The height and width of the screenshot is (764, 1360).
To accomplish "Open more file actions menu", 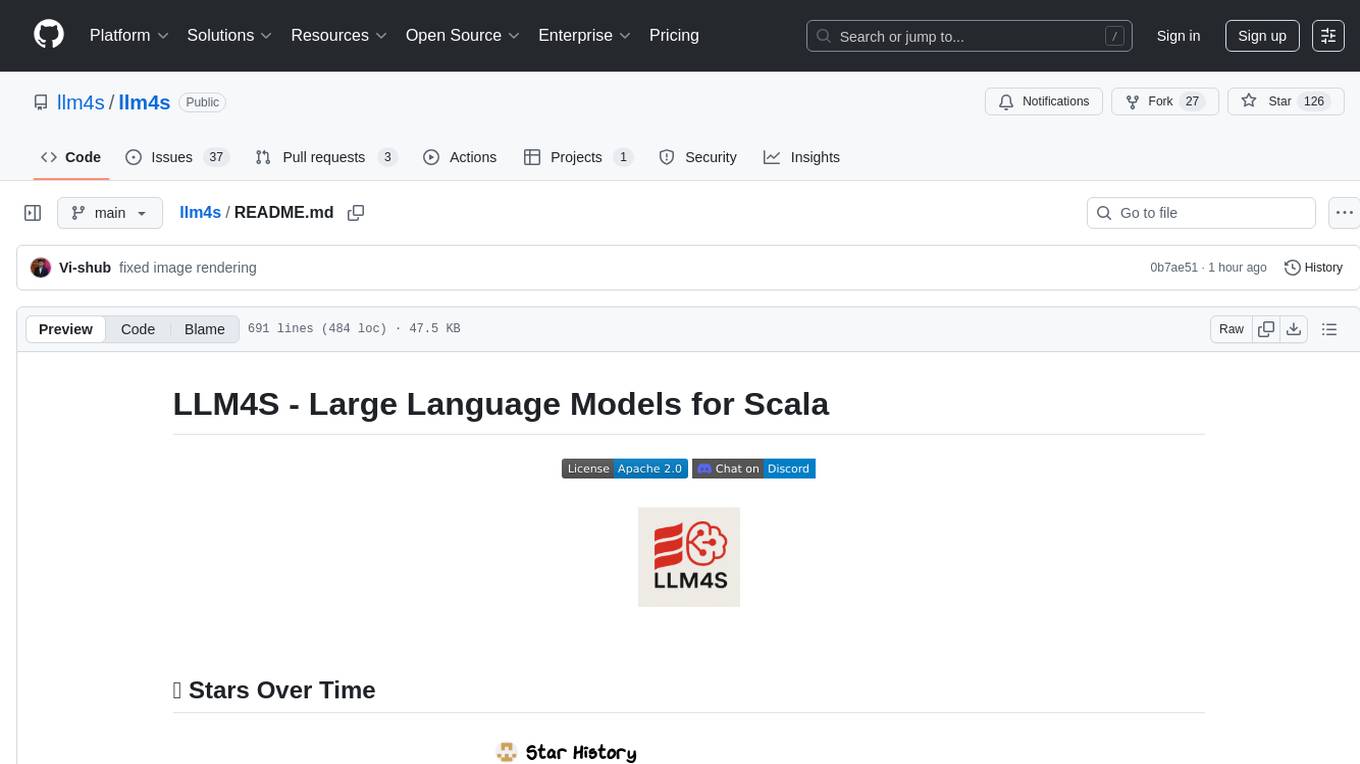I will point(1344,213).
